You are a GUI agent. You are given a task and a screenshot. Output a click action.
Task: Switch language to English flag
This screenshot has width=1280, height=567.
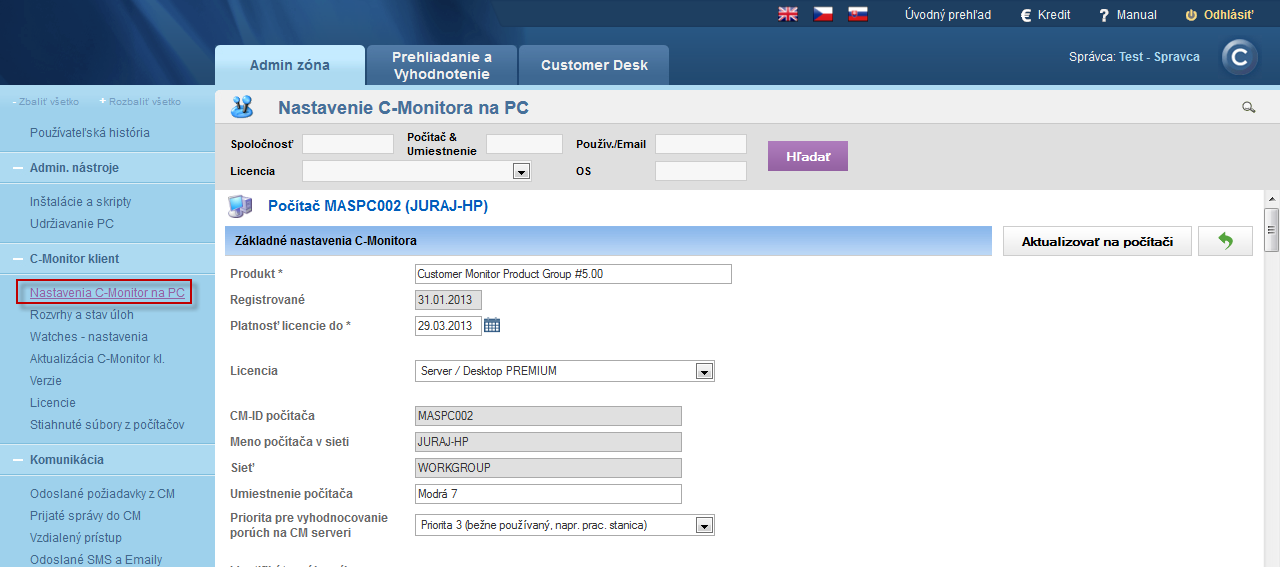(x=788, y=14)
